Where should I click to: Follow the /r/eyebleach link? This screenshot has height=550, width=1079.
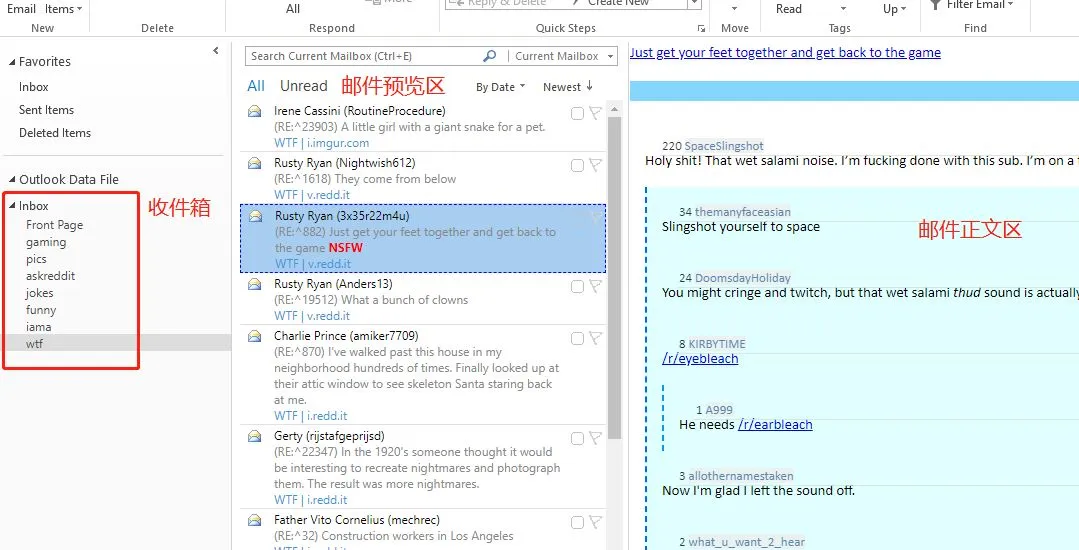tap(700, 359)
